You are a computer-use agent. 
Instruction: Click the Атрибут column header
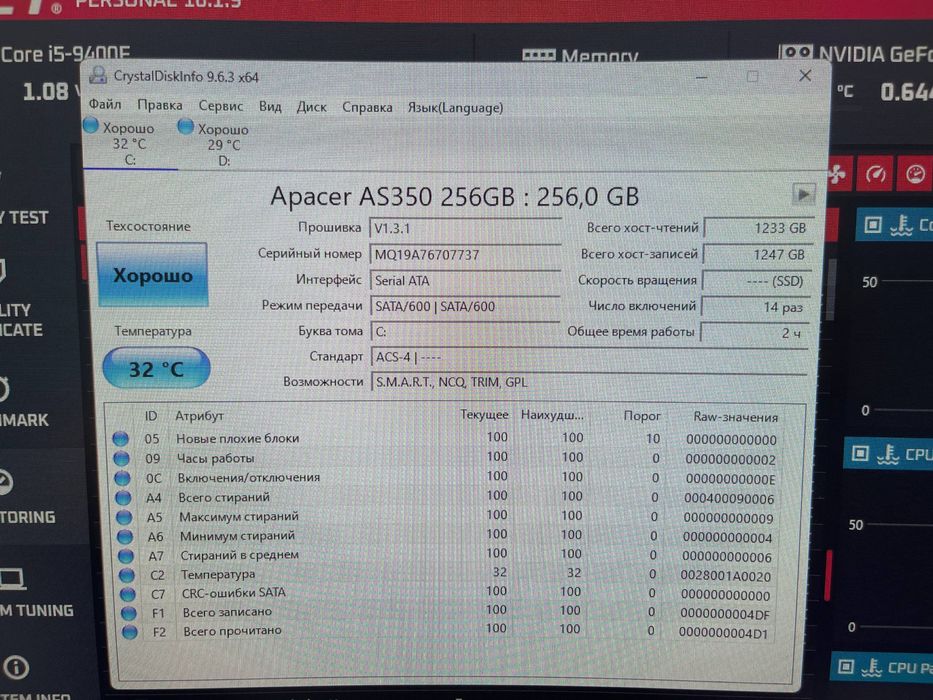click(x=199, y=416)
